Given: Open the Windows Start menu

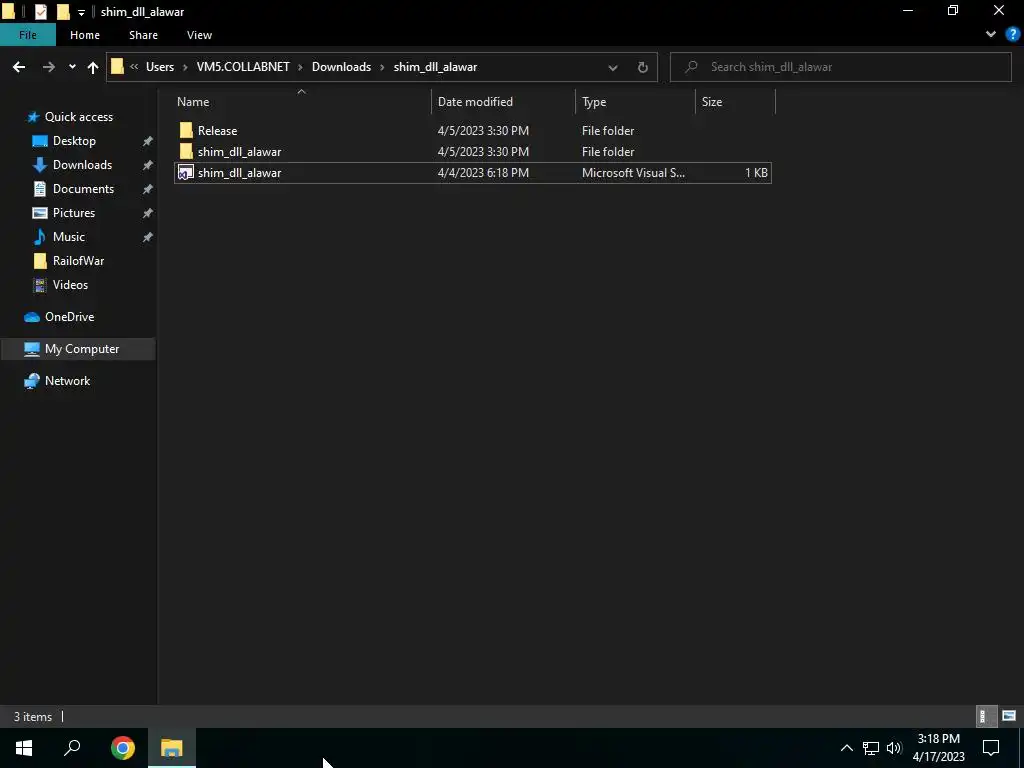Looking at the screenshot, I should tap(24, 748).
